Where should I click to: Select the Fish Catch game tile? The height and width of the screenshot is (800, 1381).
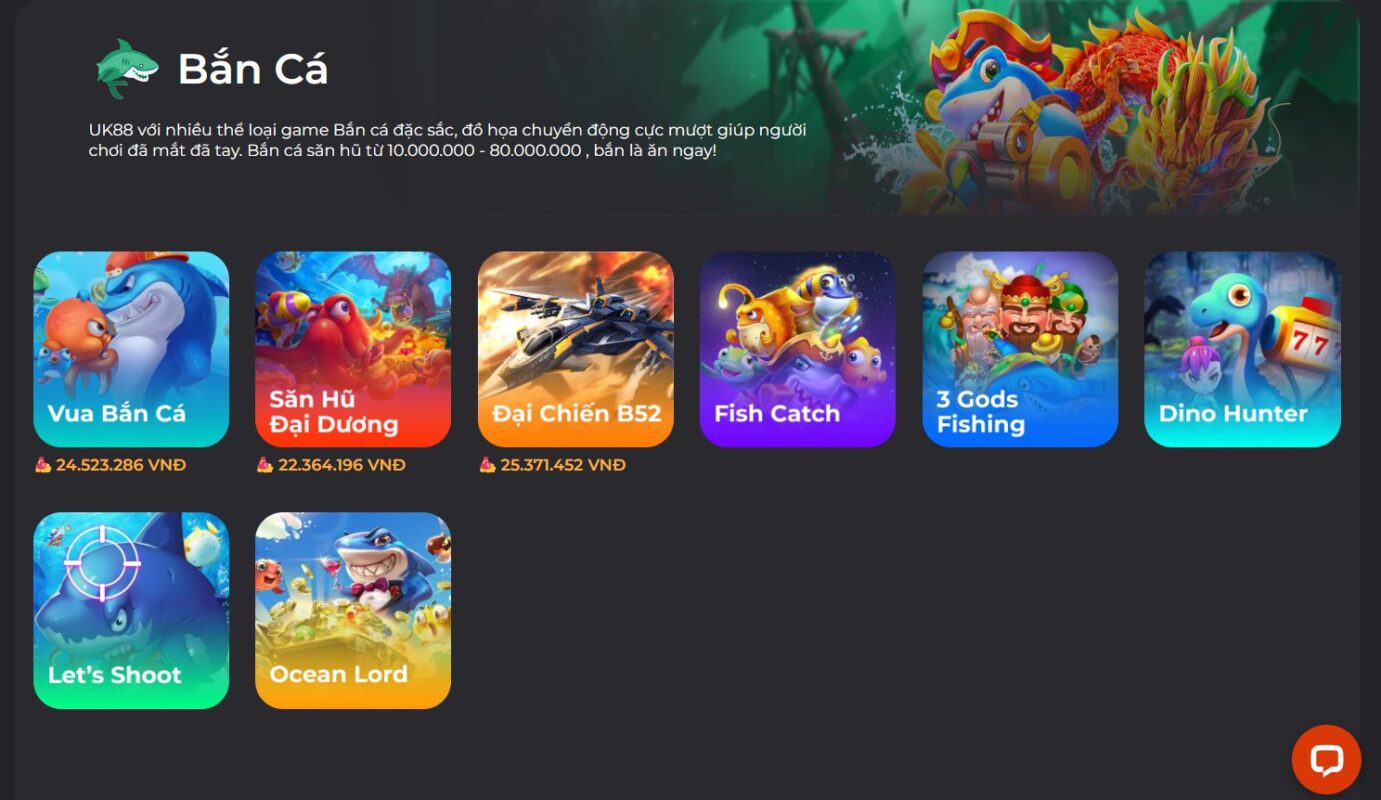(x=798, y=349)
